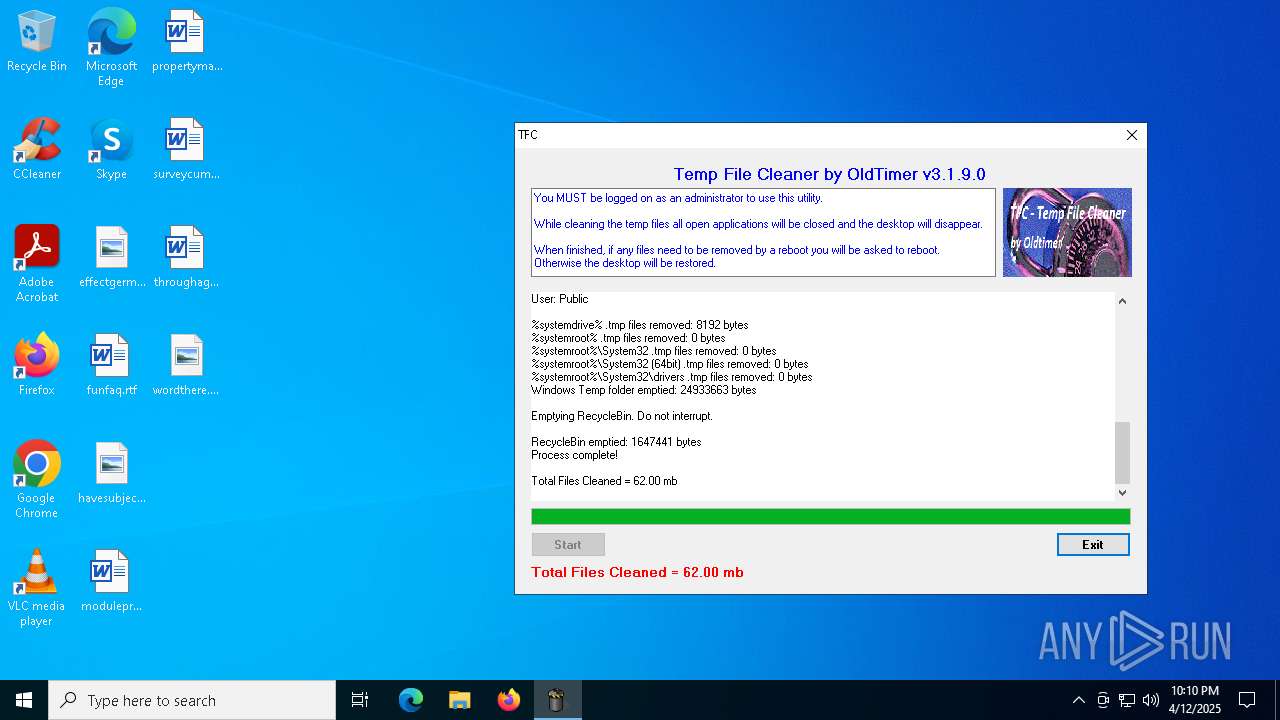Click '%systemdrive% .tmp files removed: 8192 bytes'
1280x720 pixels.
640,325
